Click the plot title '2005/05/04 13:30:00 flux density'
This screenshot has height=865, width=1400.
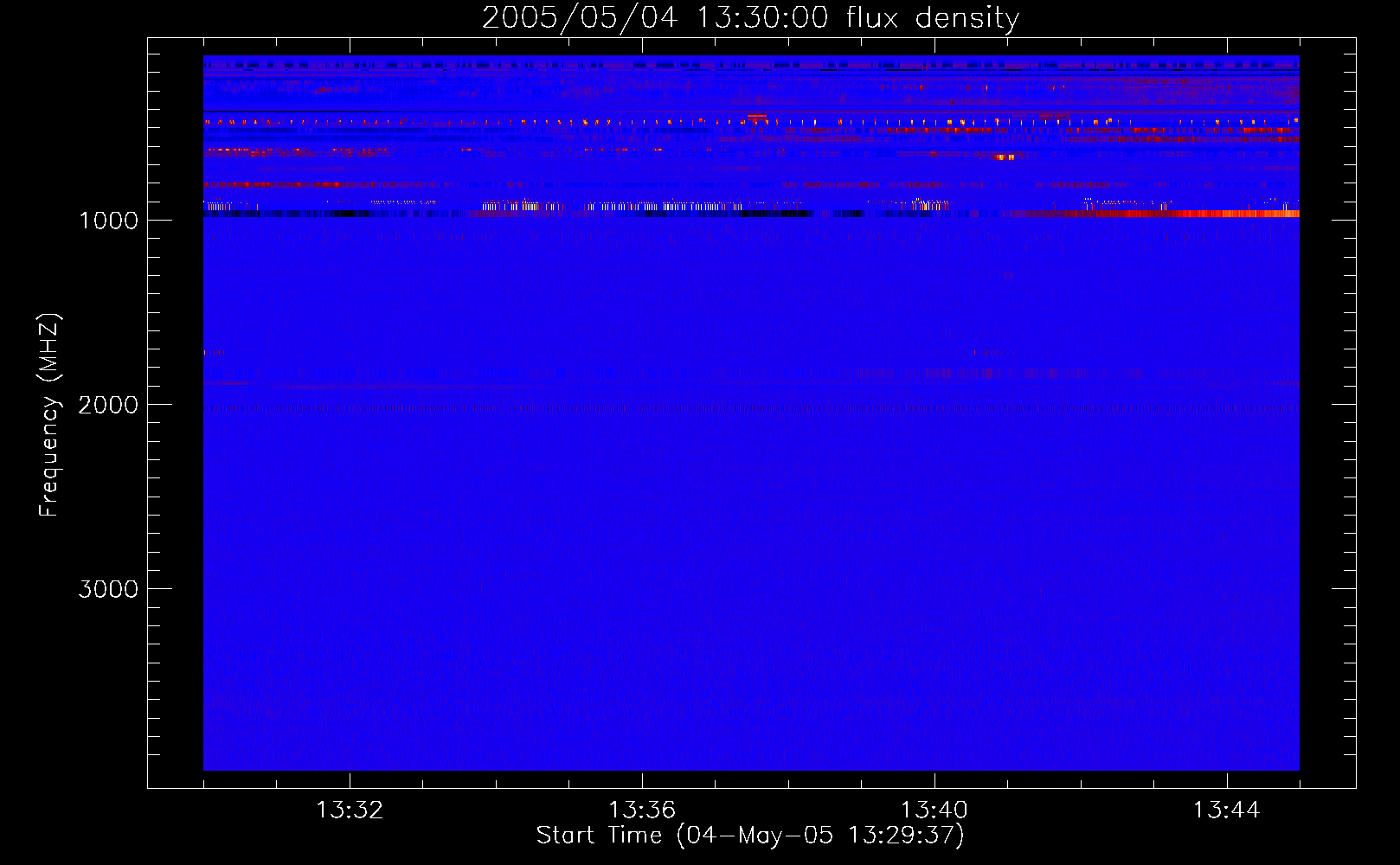(750, 18)
